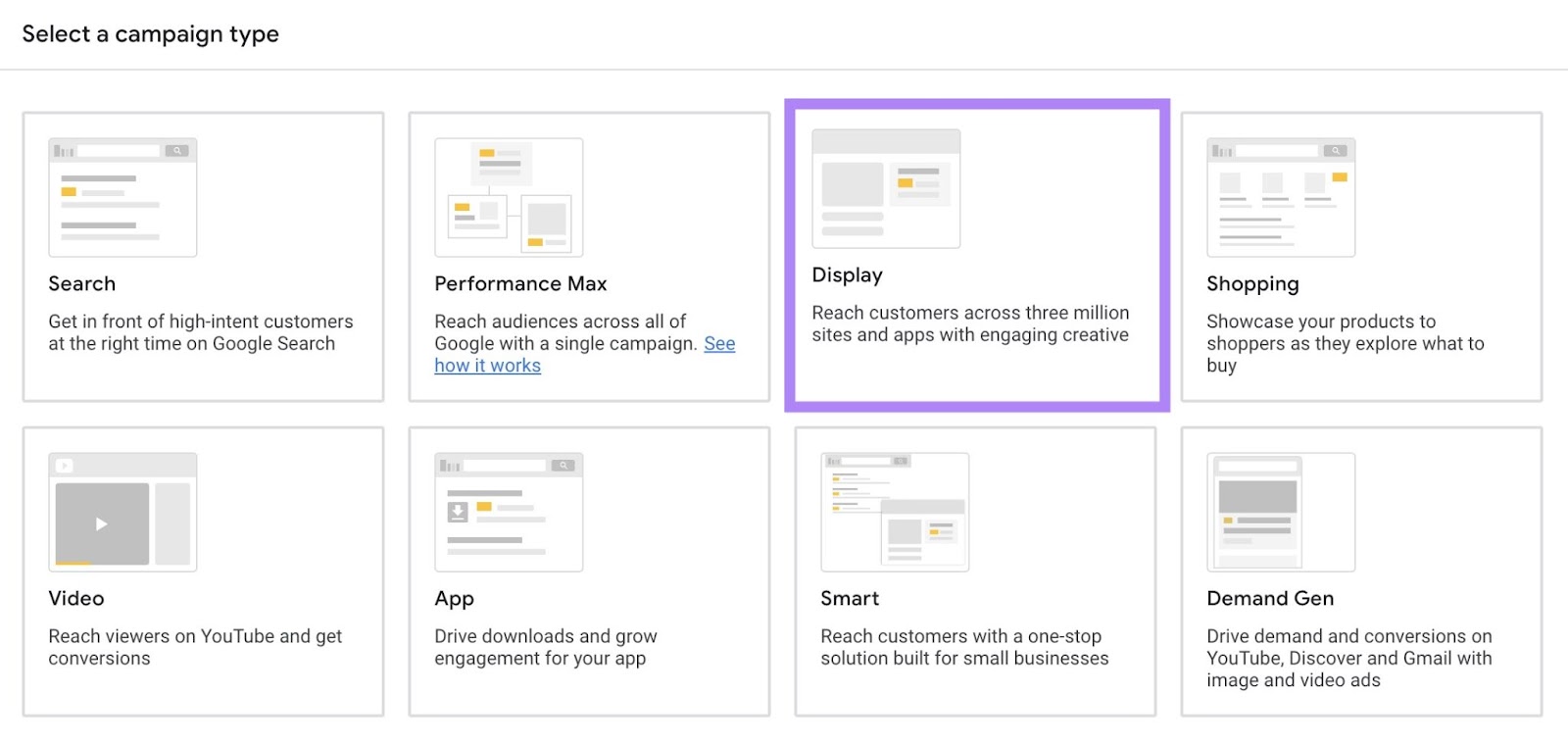Pick the Shopping campaign title
Image resolution: width=1568 pixels, height=744 pixels.
click(x=1252, y=283)
